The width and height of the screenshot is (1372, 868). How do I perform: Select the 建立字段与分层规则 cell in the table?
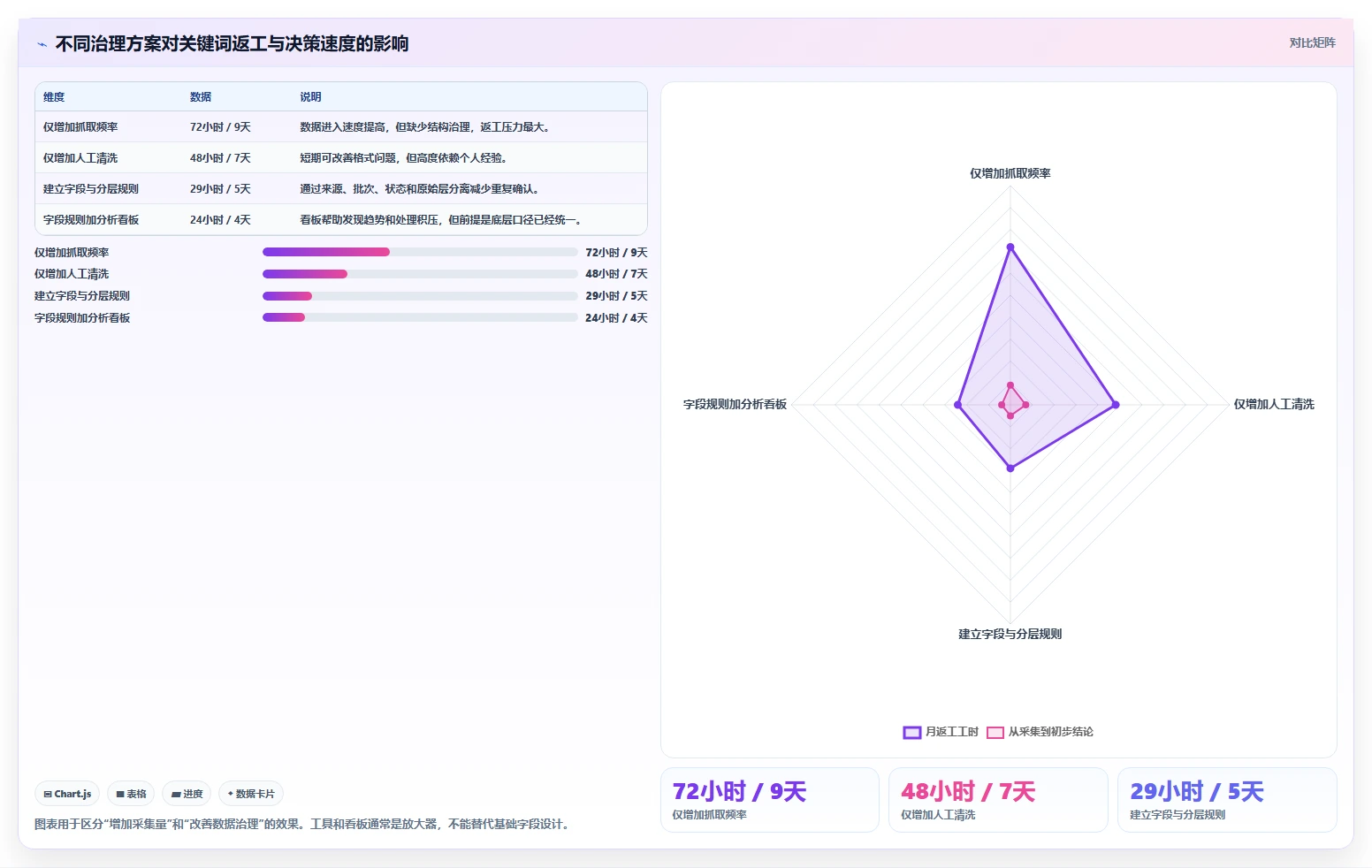pos(91,189)
